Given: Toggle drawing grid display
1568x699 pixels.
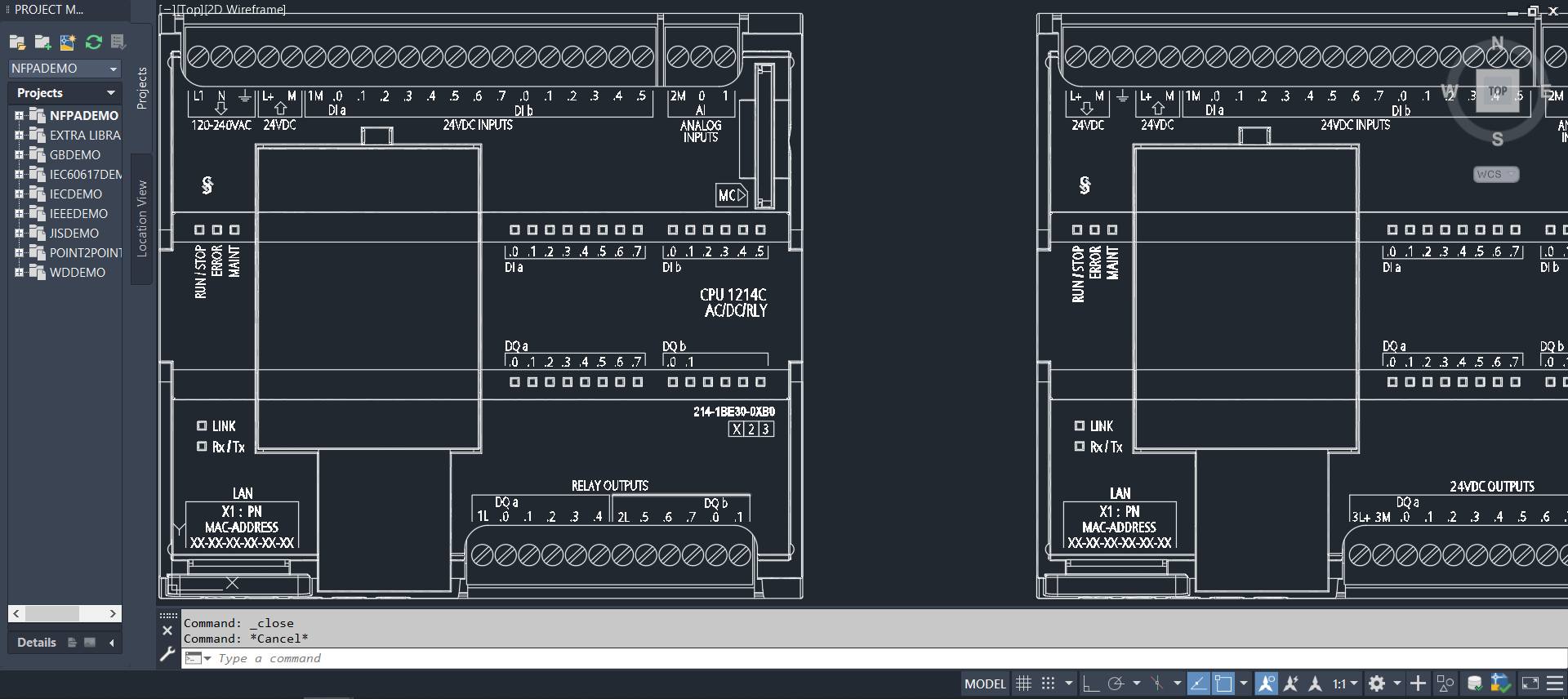Looking at the screenshot, I should click(1023, 684).
